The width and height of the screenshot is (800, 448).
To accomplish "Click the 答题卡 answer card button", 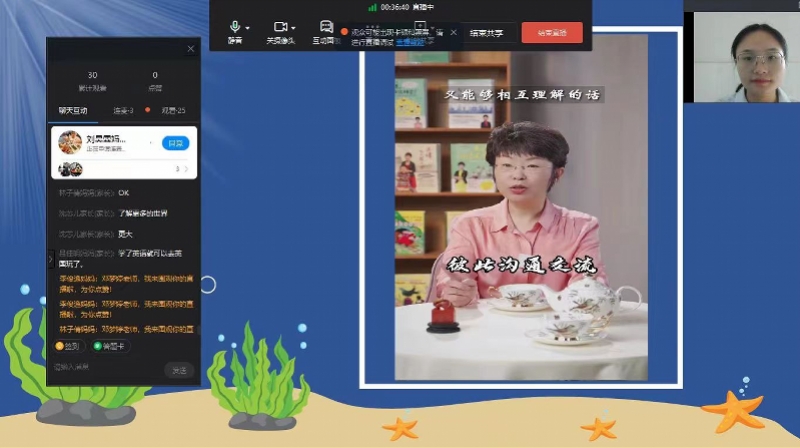I will tap(109, 346).
